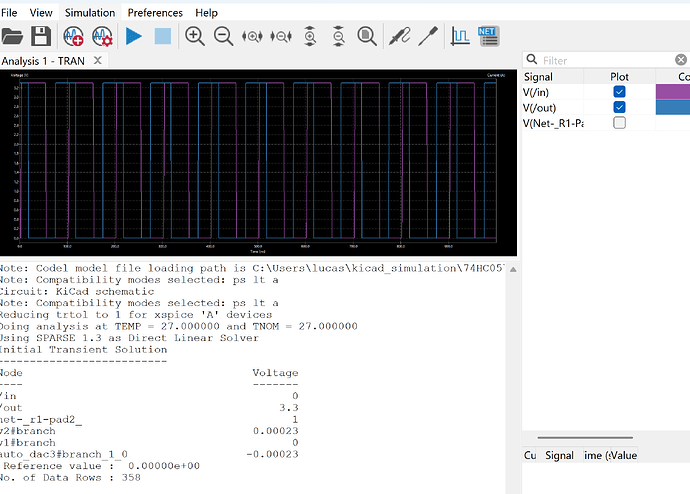Image resolution: width=690 pixels, height=494 pixels.
Task: Click inside the waveform plot area
Action: (258, 161)
